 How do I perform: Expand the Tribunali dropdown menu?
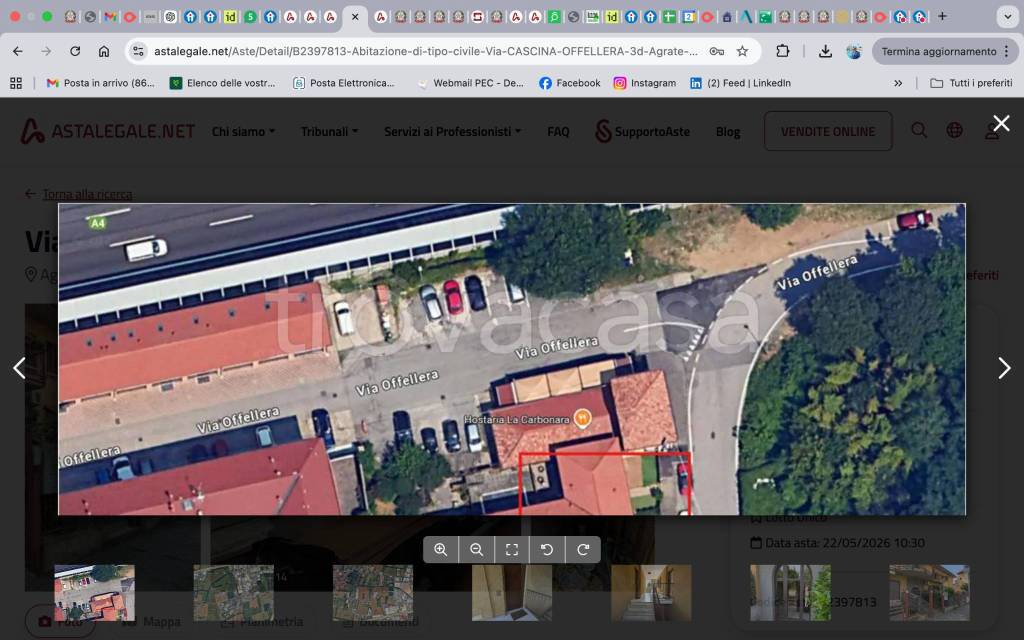click(x=329, y=131)
